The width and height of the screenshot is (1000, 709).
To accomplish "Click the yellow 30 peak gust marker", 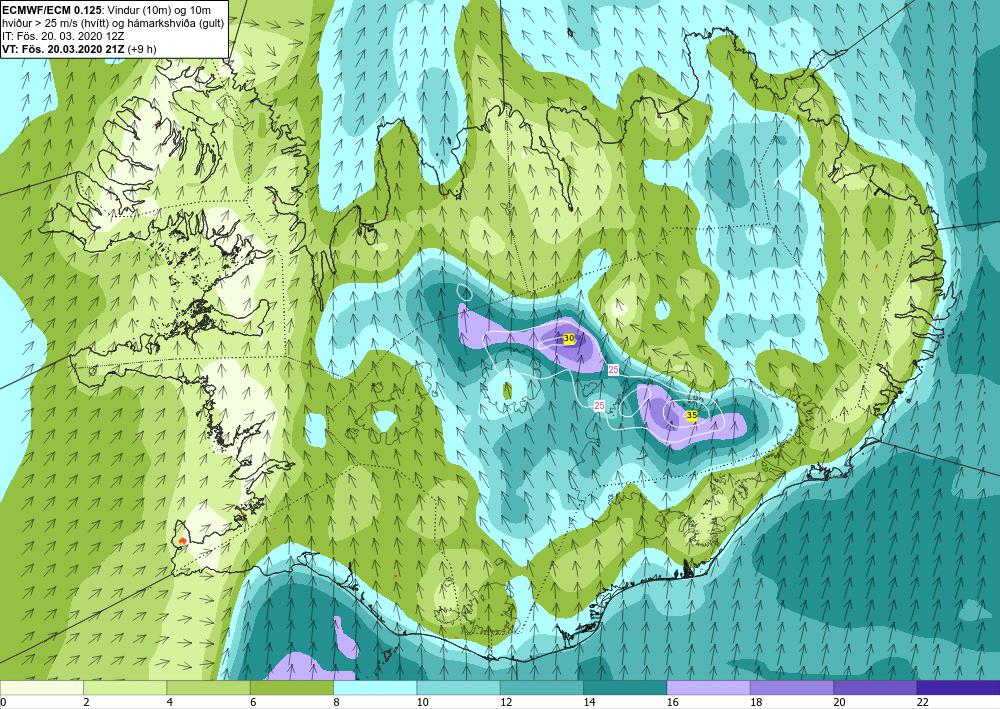I will 569,339.
